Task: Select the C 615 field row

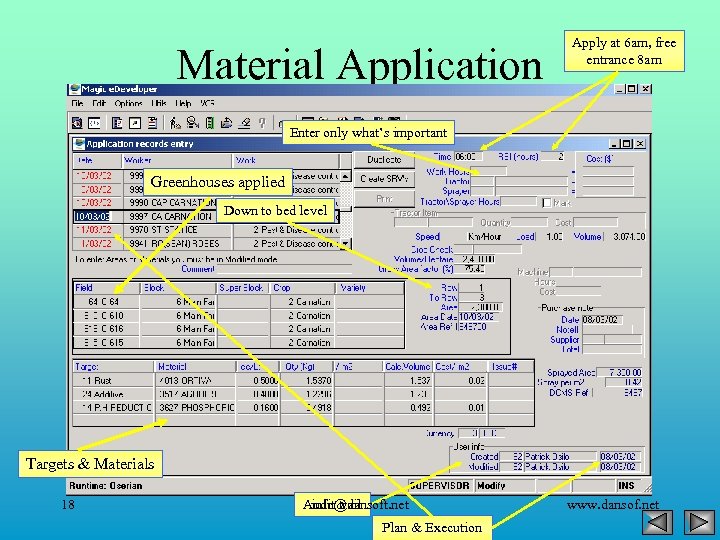Action: click(x=239, y=342)
